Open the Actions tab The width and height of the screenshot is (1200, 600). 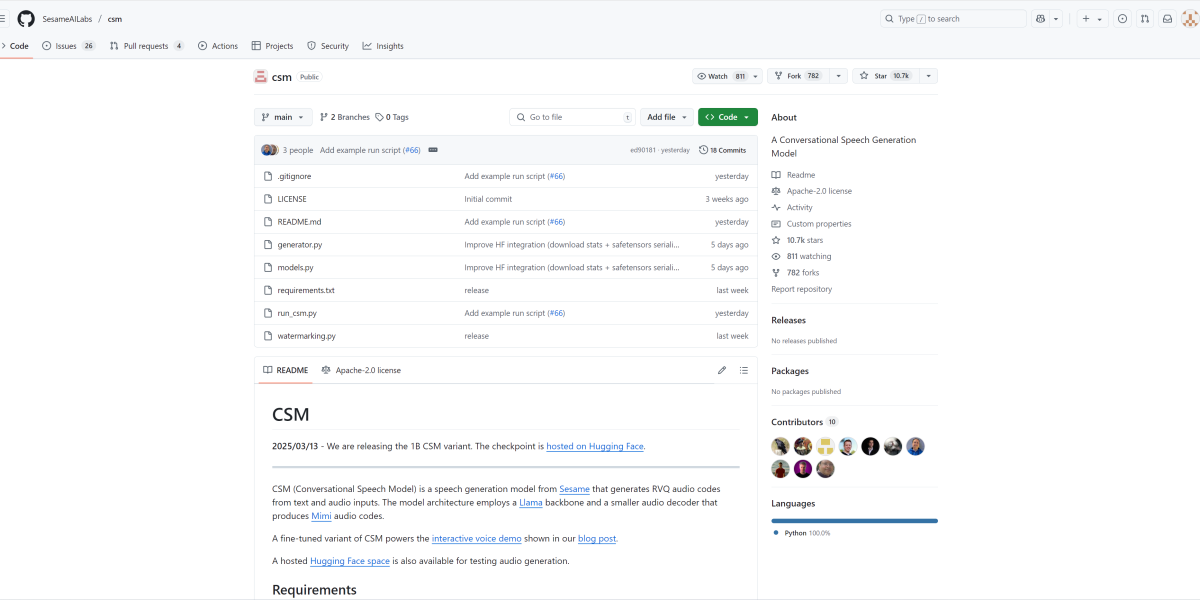click(x=218, y=46)
